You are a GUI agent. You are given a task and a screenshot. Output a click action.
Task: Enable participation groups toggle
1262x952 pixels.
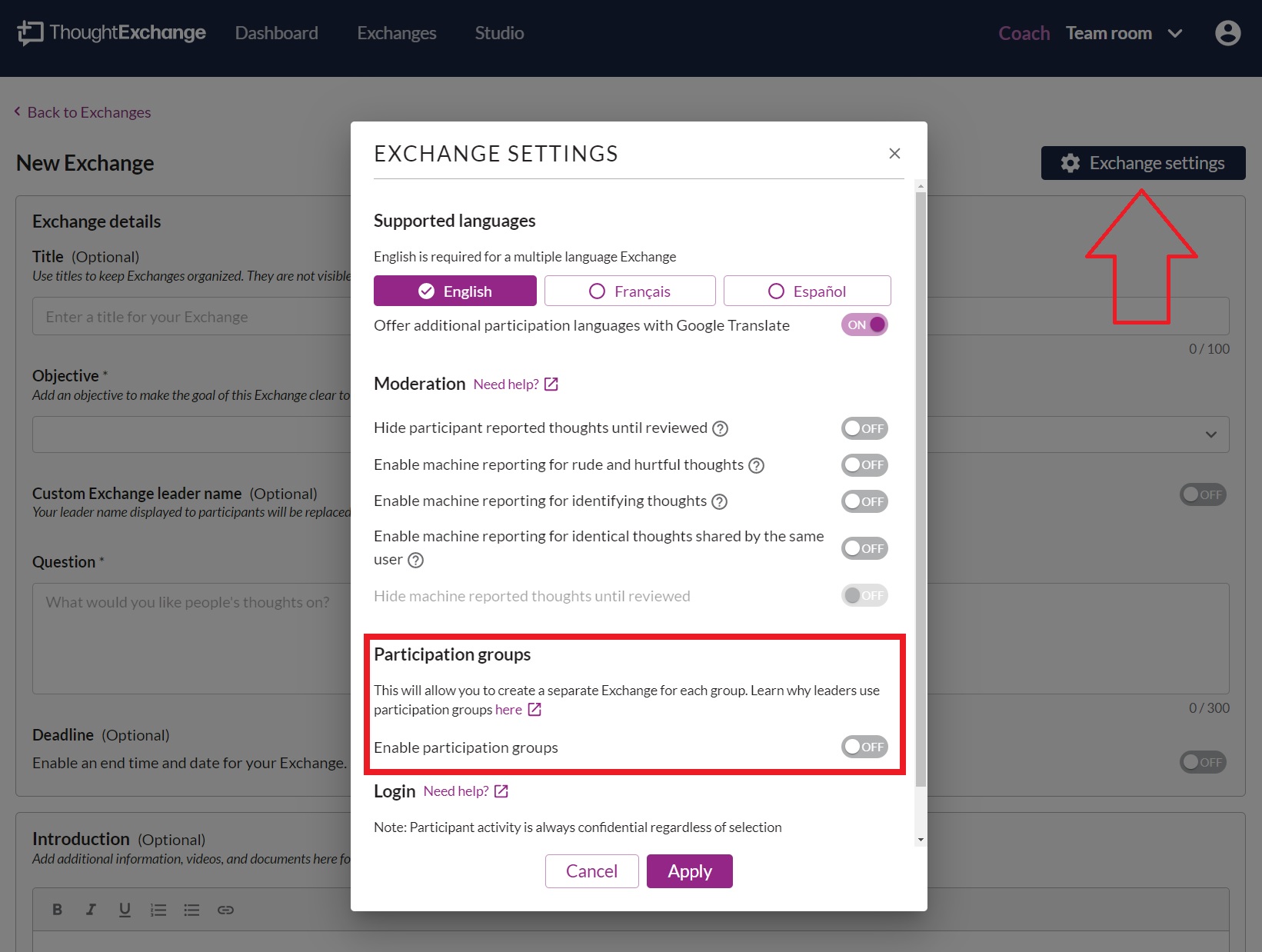(864, 747)
